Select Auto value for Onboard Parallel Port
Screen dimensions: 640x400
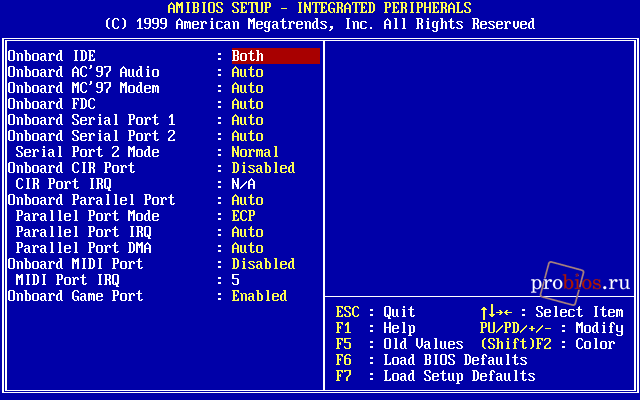[x=247, y=200]
